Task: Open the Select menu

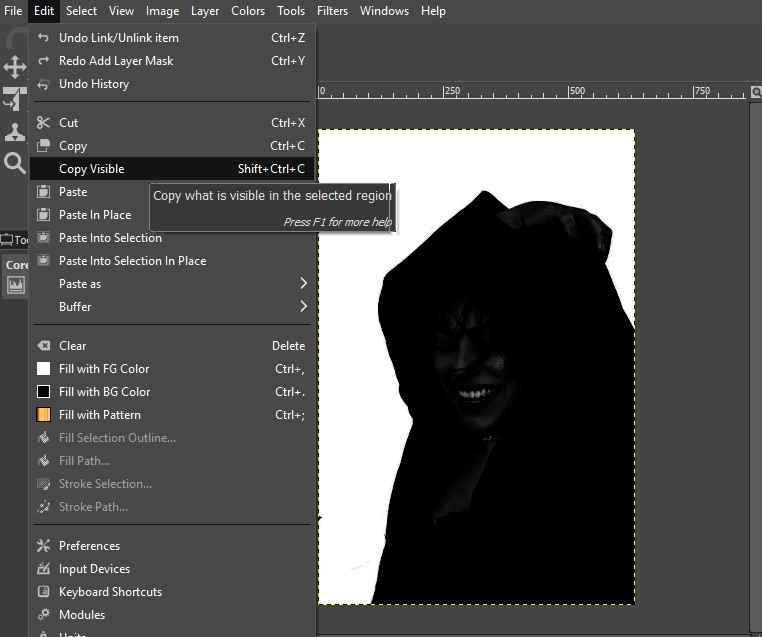Action: (81, 11)
